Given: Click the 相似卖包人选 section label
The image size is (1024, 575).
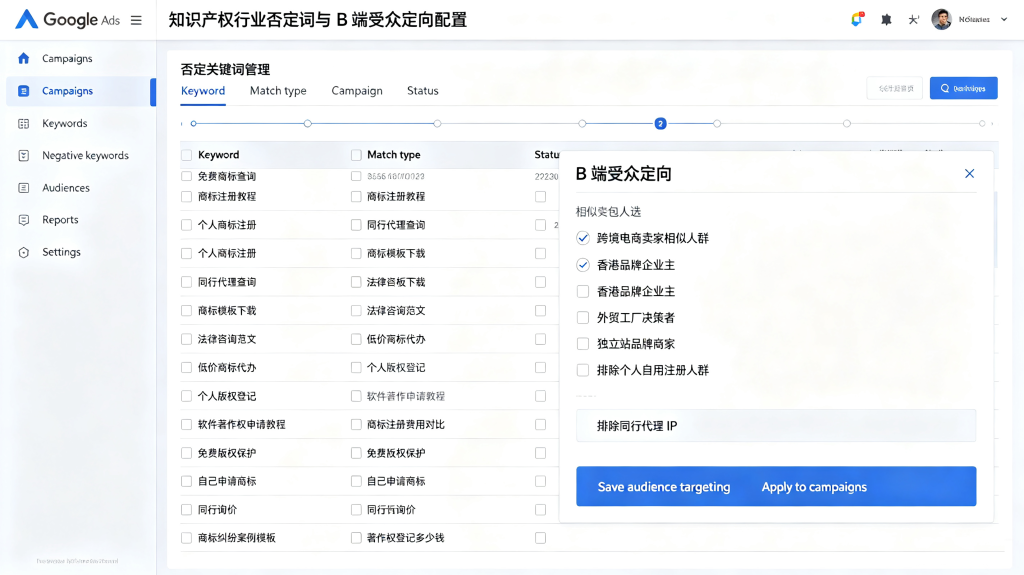Looking at the screenshot, I should [608, 212].
